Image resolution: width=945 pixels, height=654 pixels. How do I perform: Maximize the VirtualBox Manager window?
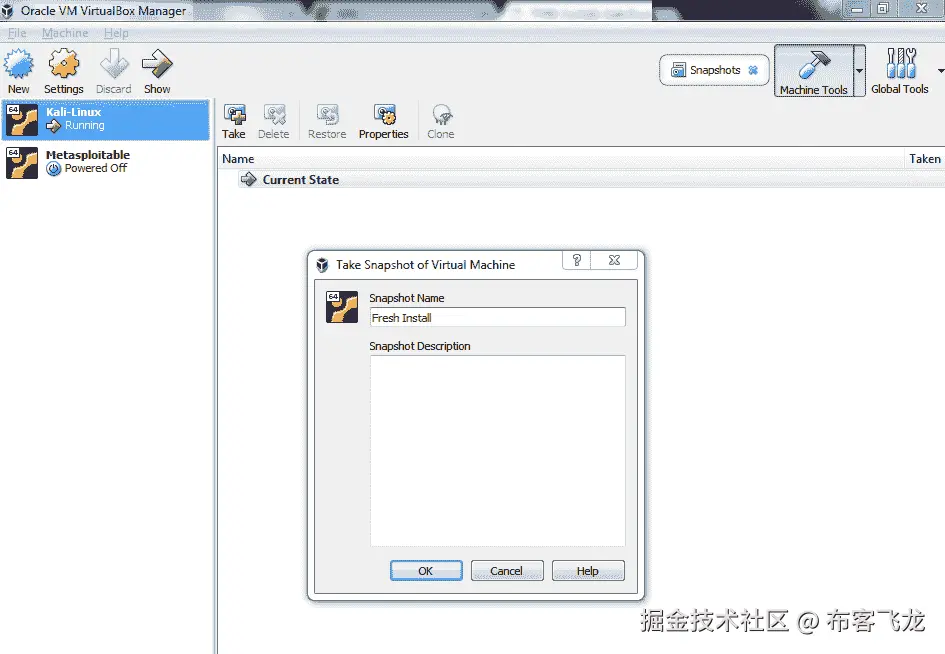[x=884, y=8]
